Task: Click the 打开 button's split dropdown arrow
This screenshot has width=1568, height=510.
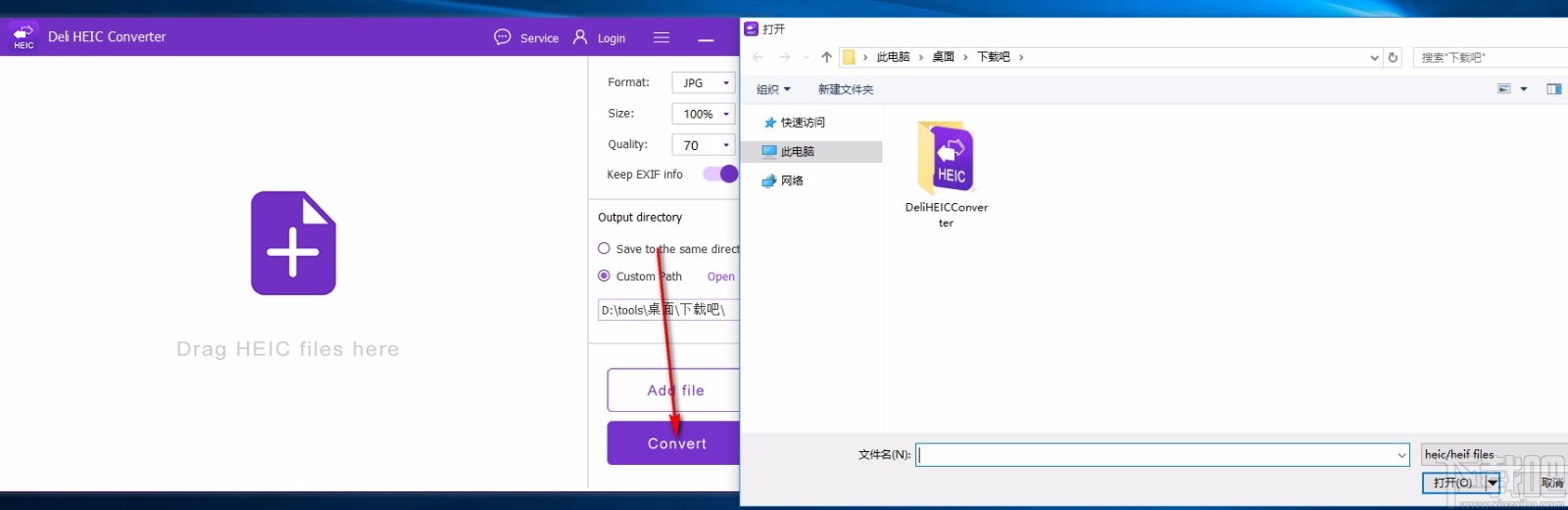Action: (1493, 483)
